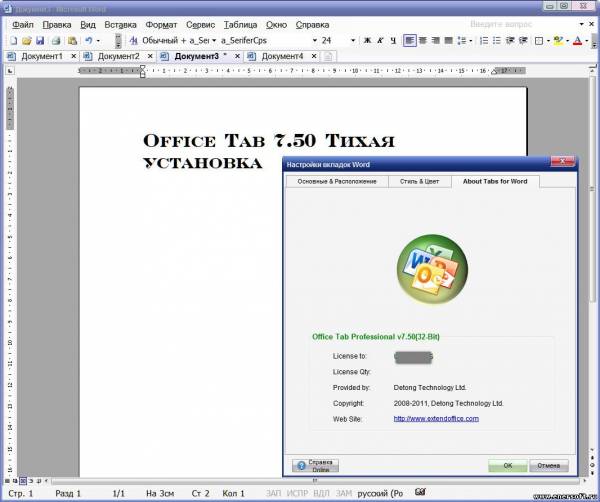This screenshot has width=600, height=502.
Task: Open the font color dropdown arrow
Action: (587, 41)
